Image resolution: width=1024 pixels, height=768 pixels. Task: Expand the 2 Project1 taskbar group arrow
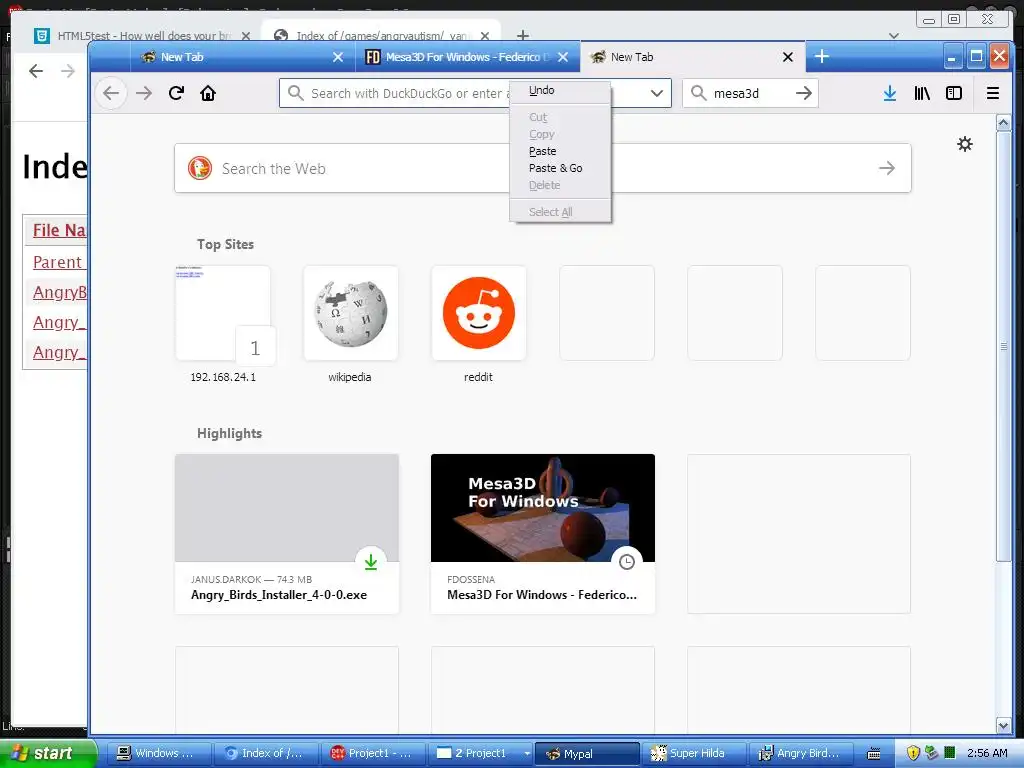point(526,753)
